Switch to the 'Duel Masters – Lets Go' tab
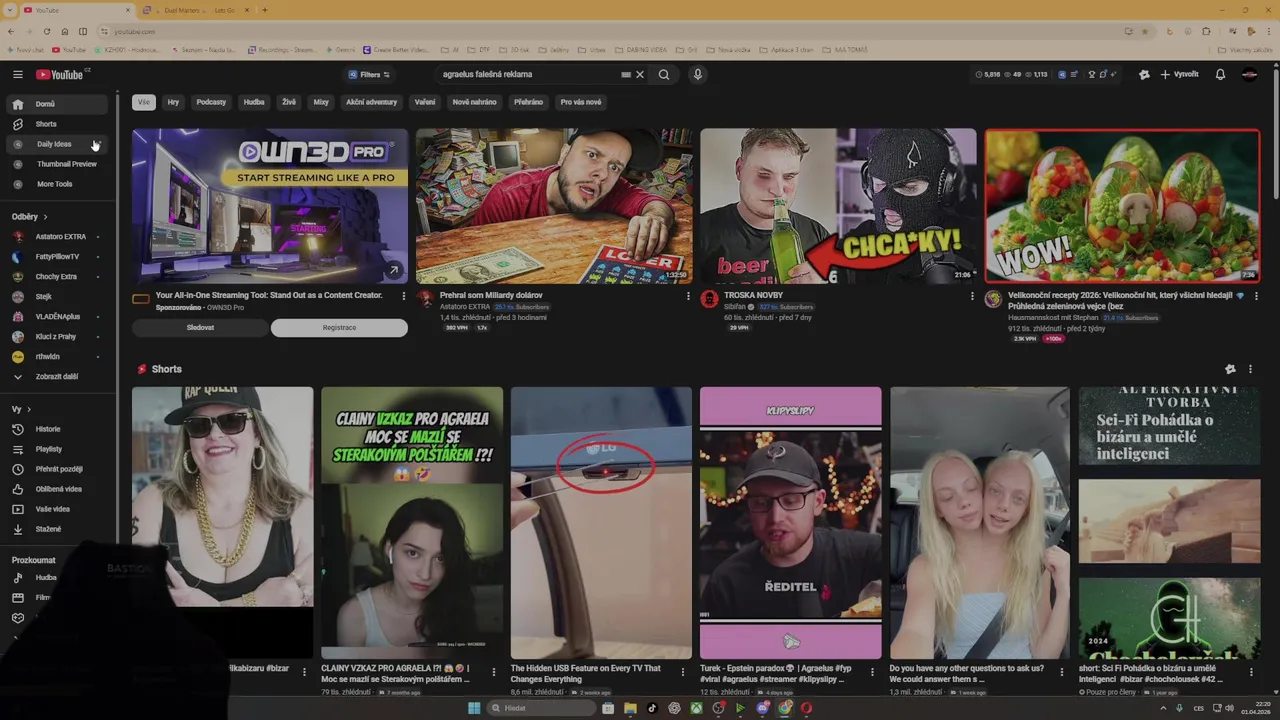The height and width of the screenshot is (720, 1280). [x=195, y=10]
